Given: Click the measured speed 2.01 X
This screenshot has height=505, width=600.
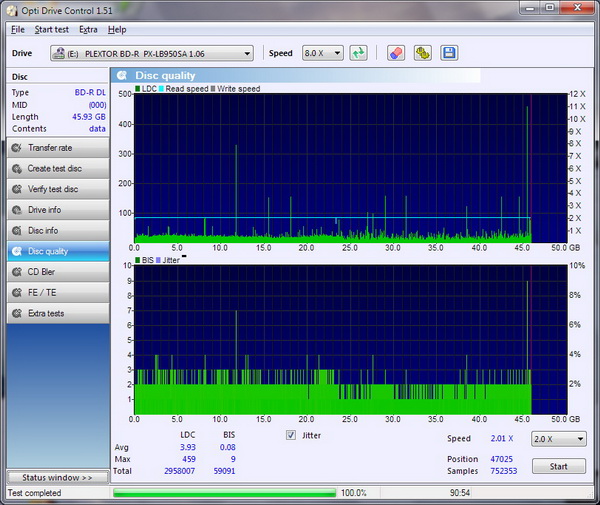Looking at the screenshot, I should coord(502,438).
